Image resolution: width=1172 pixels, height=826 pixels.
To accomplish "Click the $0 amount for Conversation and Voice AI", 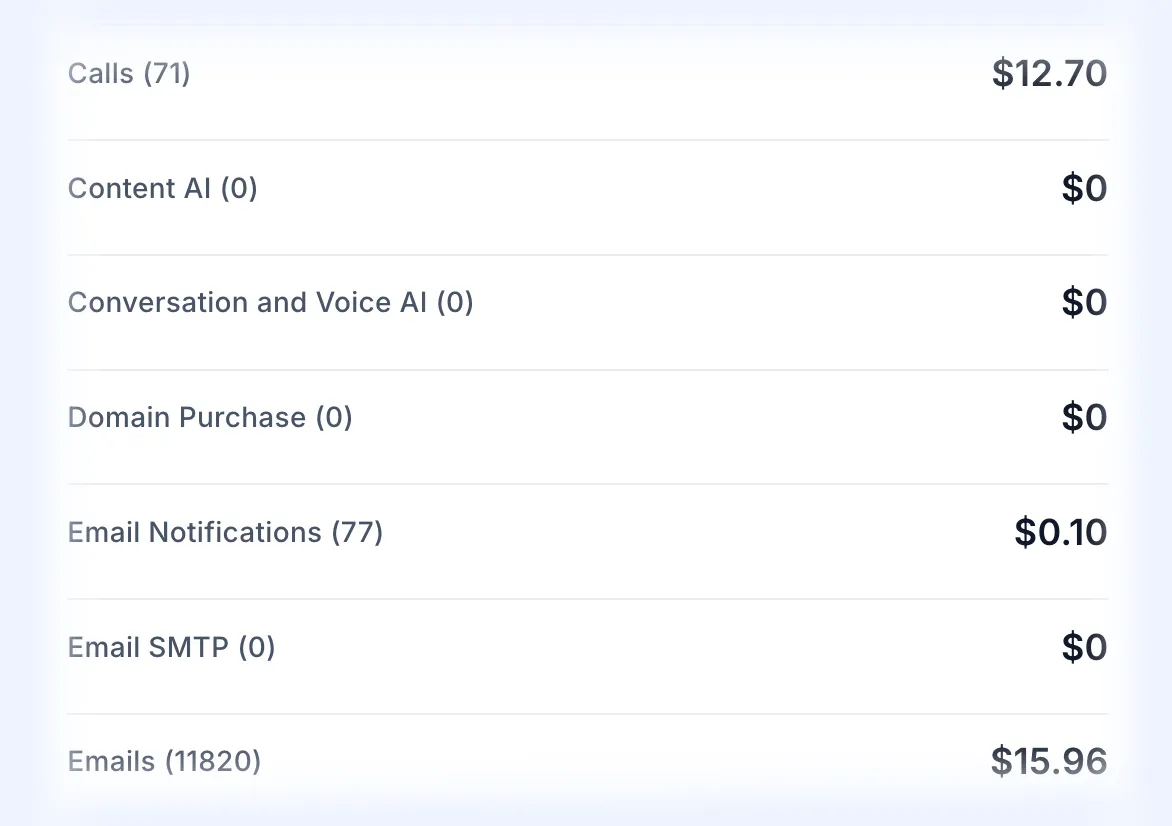I will [1084, 303].
